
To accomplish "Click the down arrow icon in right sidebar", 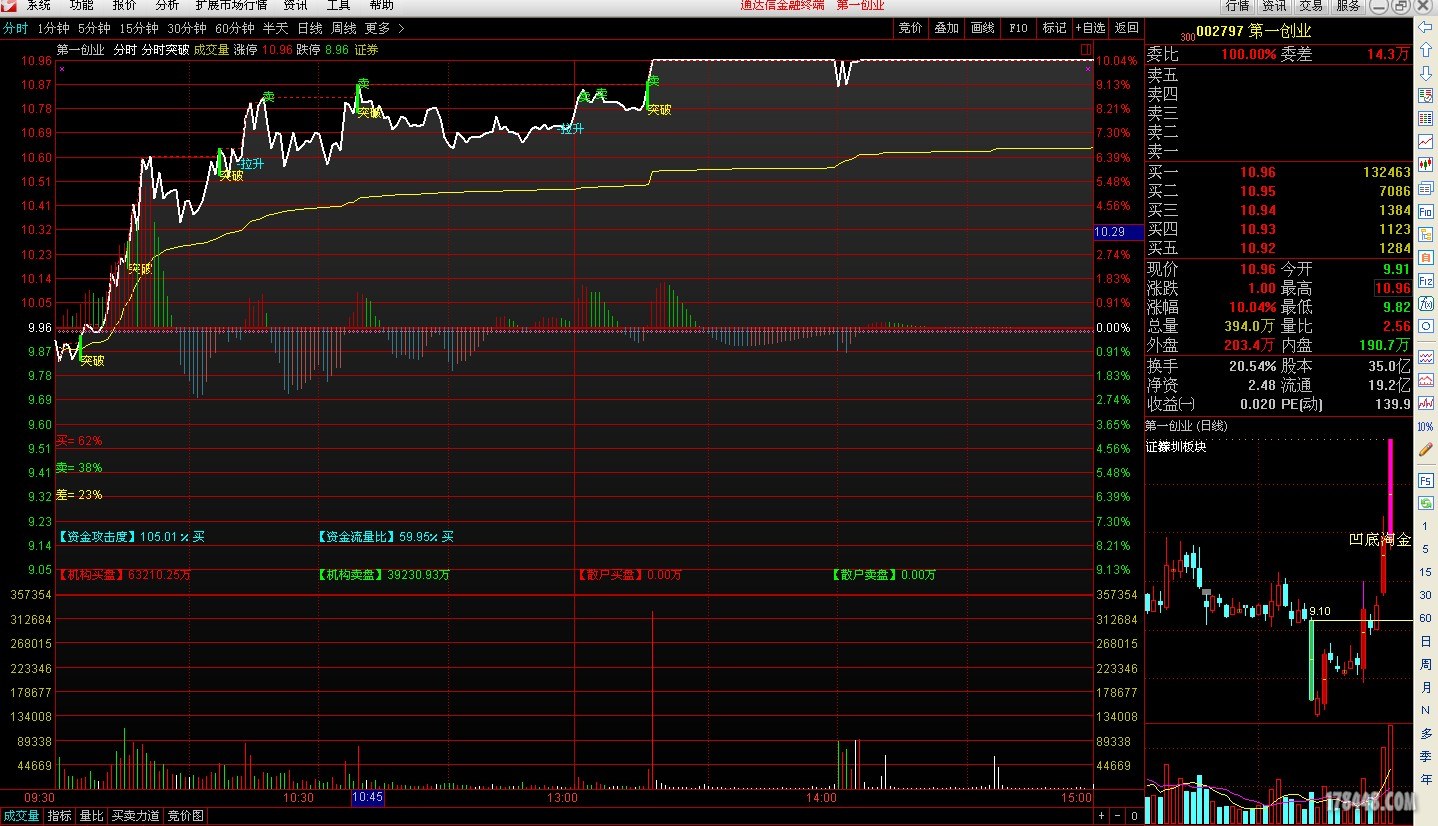I will (x=1426, y=72).
